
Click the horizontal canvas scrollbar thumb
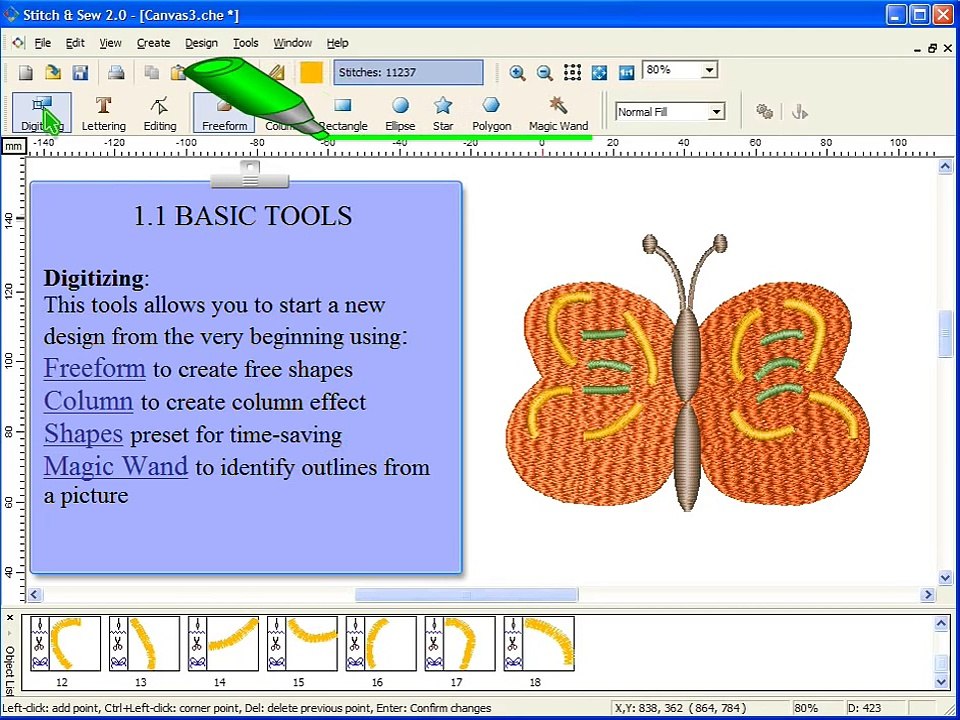466,594
